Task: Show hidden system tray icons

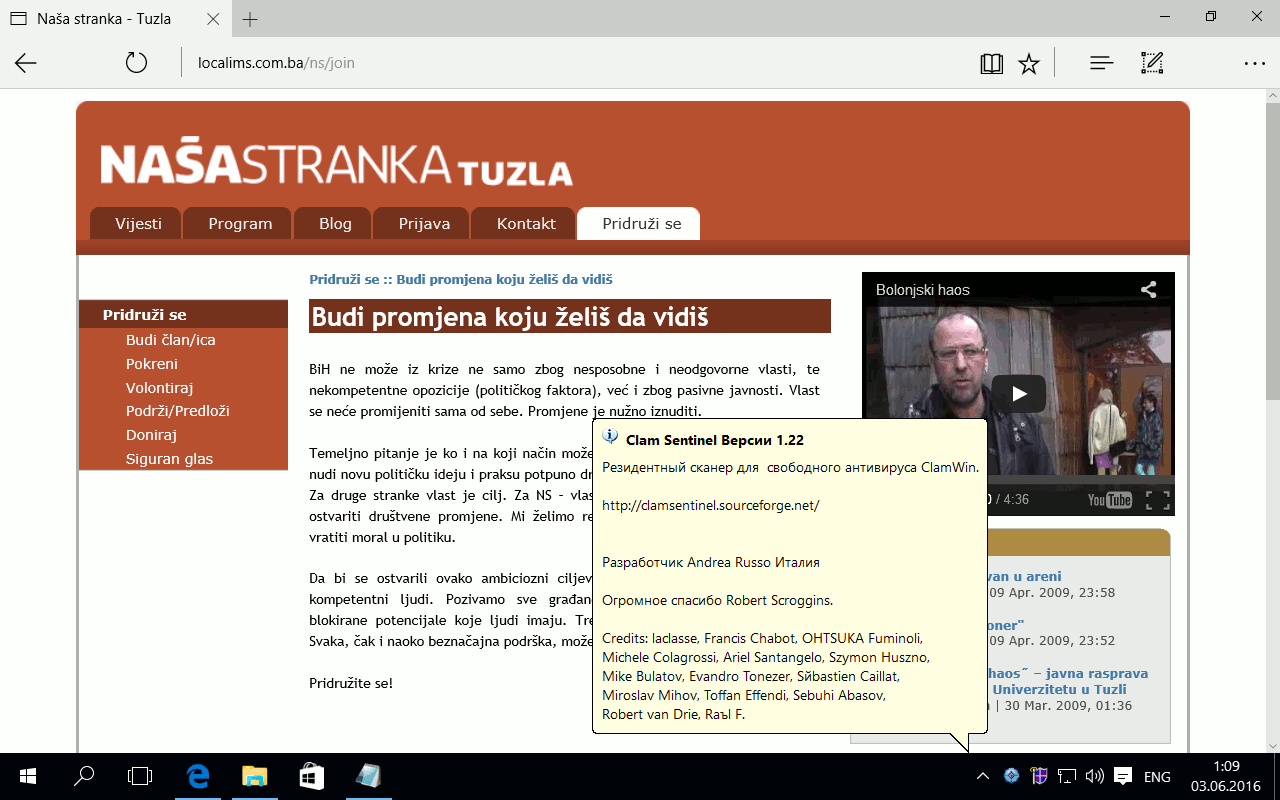Action: click(x=983, y=776)
